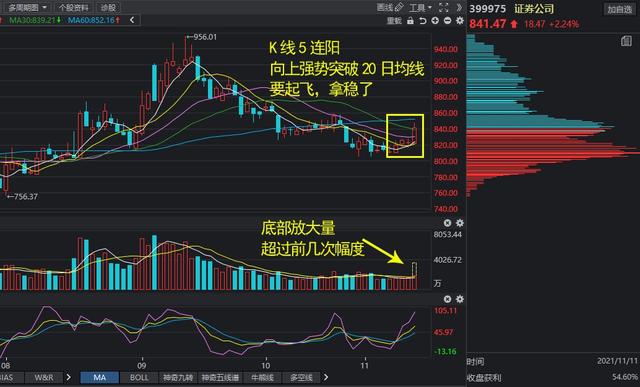Click the MA30:839.21 legend value
This screenshot has width=640, height=387.
tap(35, 20)
